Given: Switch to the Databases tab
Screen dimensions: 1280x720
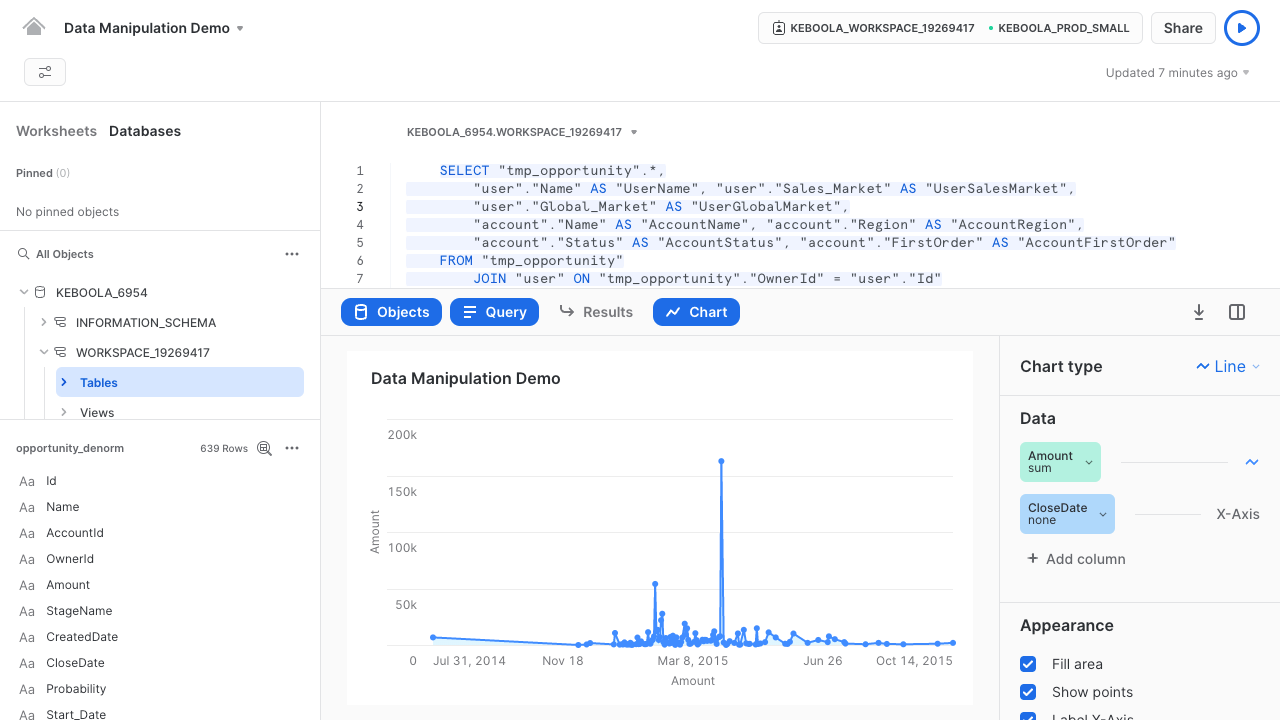Looking at the screenshot, I should pyautogui.click(x=147, y=131).
